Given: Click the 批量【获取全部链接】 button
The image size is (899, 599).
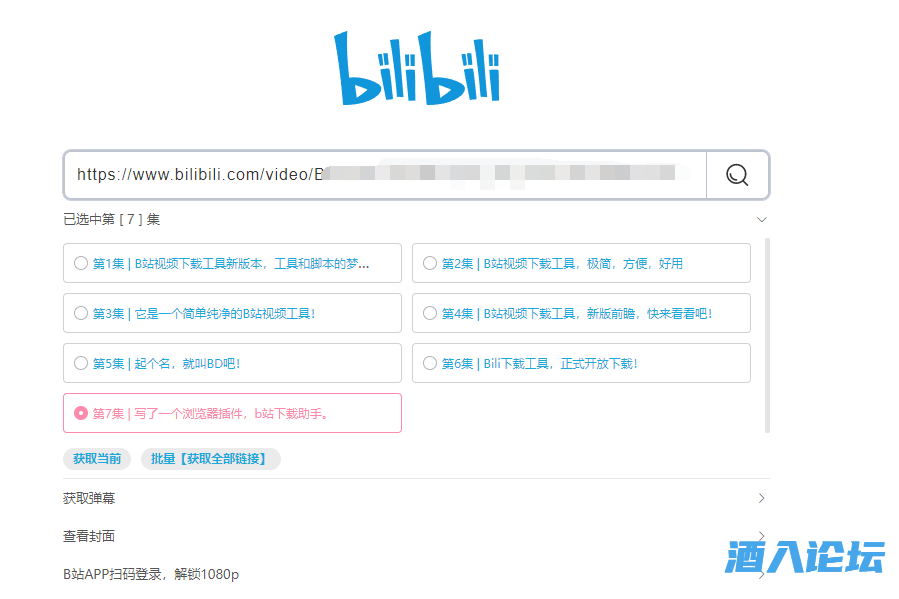Looking at the screenshot, I should click(x=210, y=459).
